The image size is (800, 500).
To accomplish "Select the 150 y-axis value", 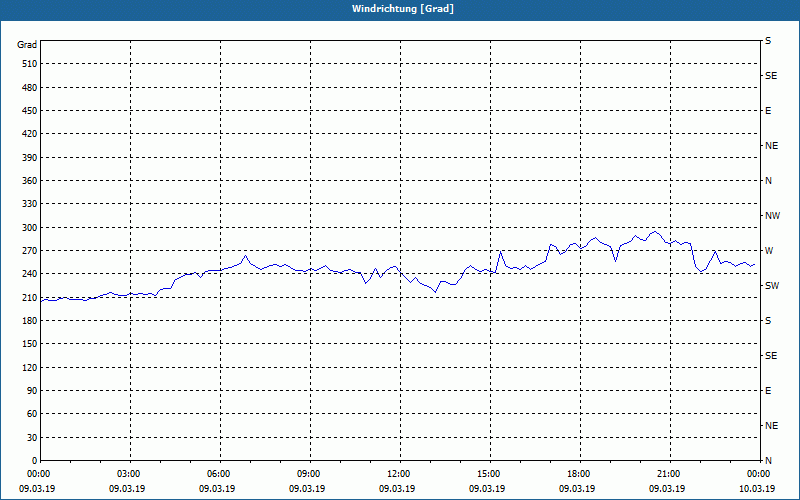I will point(30,344).
